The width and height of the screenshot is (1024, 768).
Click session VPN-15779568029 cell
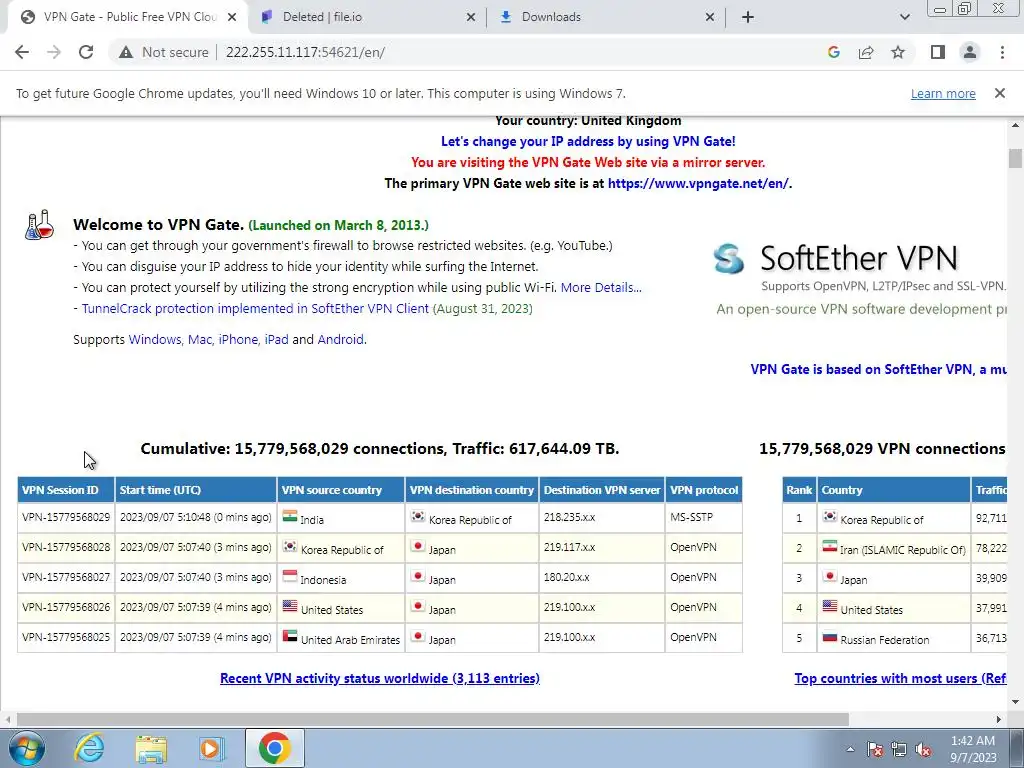click(66, 517)
